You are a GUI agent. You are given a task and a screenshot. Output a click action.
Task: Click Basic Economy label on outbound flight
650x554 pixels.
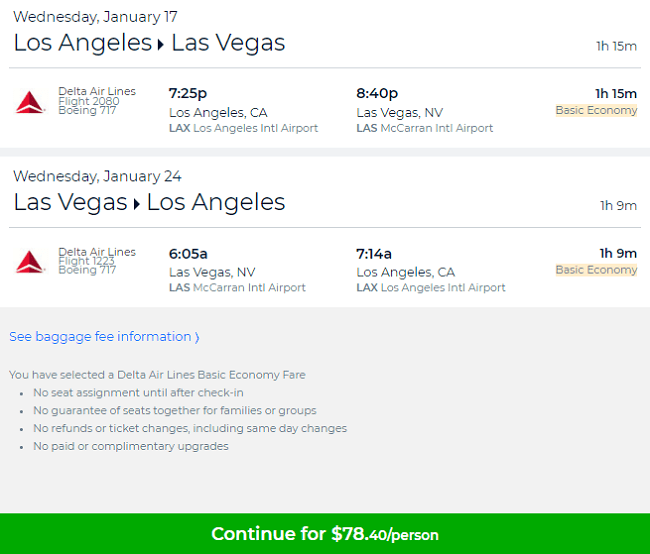click(596, 110)
